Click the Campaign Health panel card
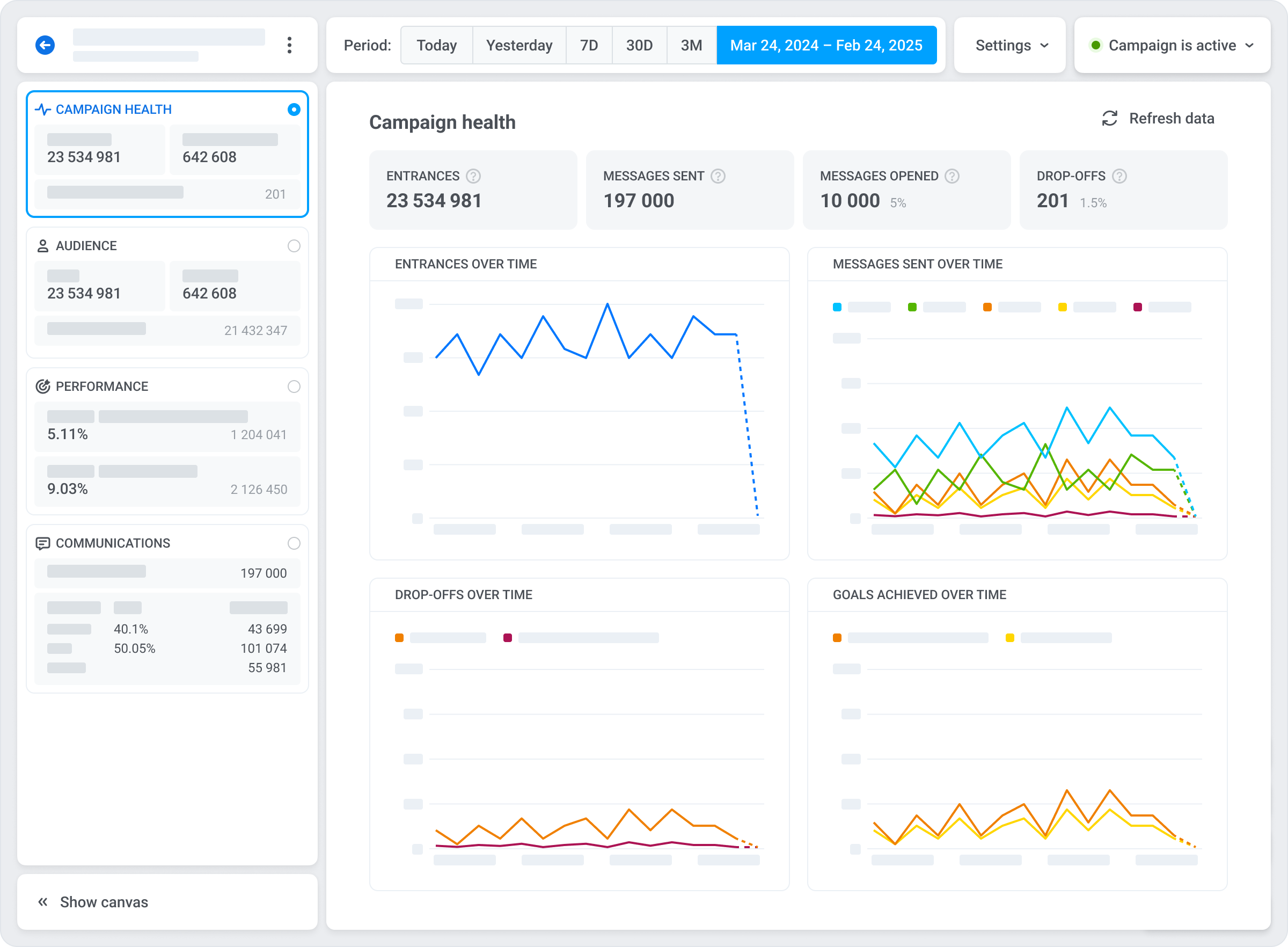Image resolution: width=1288 pixels, height=947 pixels. [x=167, y=154]
